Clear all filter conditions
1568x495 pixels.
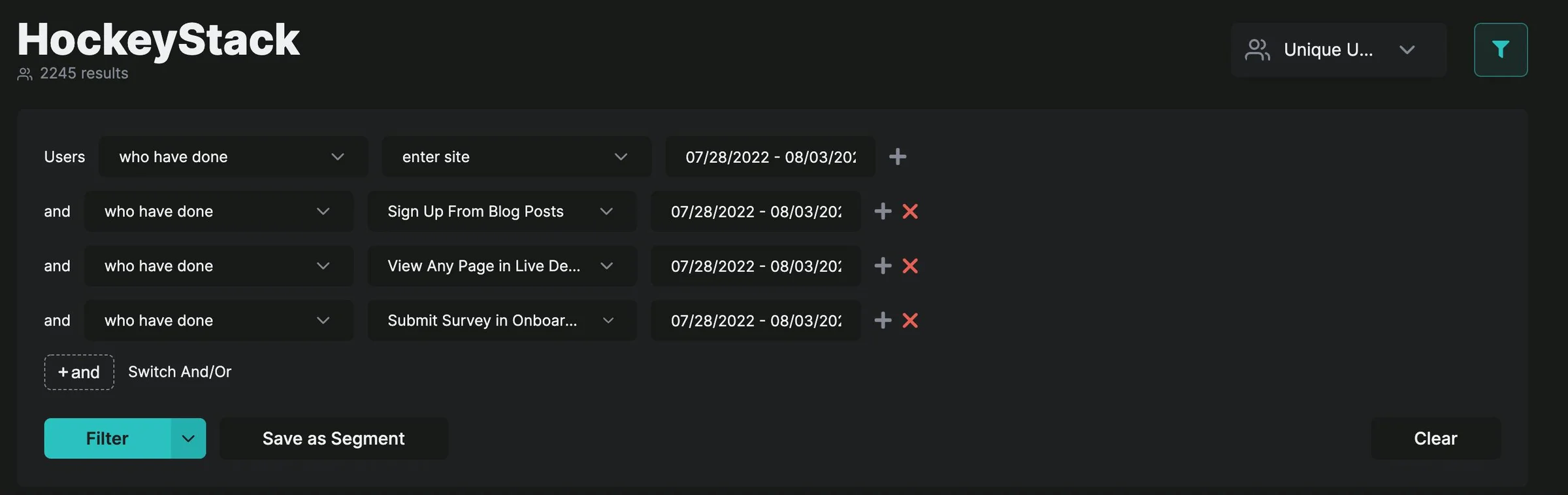[1435, 439]
